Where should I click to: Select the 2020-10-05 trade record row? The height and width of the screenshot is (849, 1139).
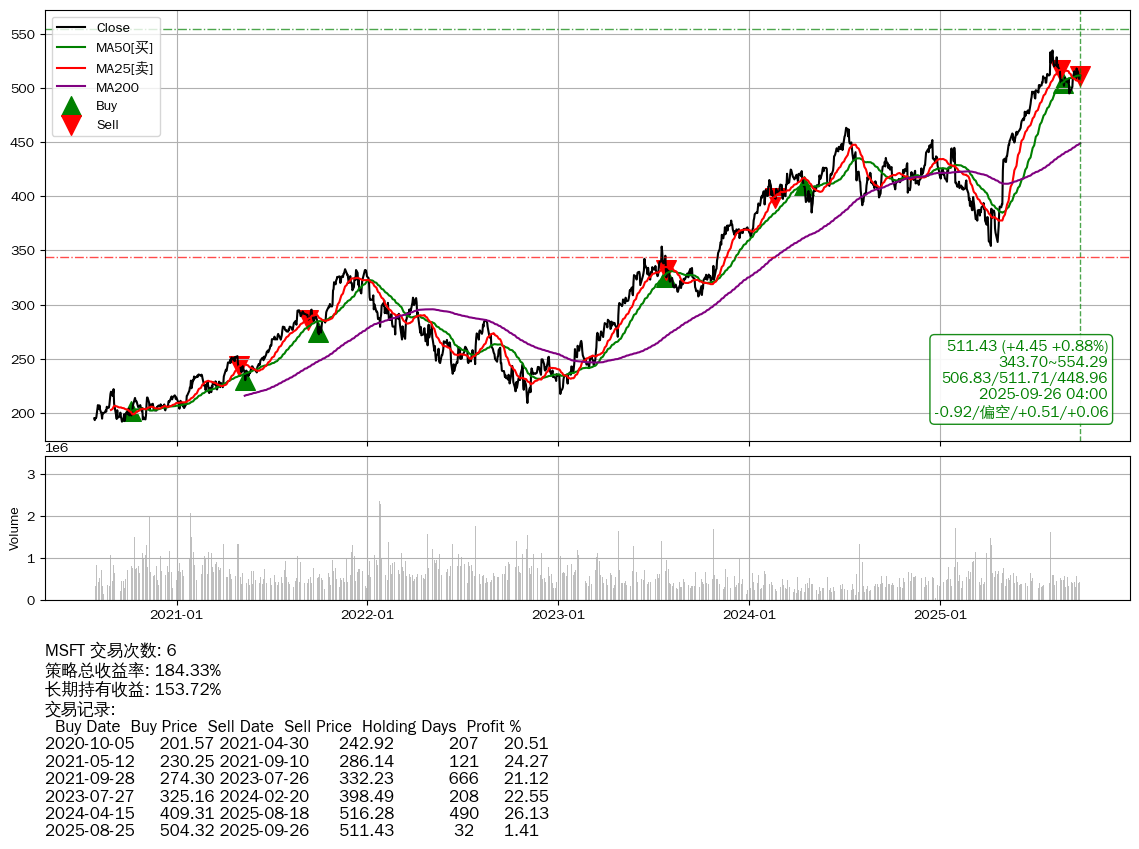point(296,743)
